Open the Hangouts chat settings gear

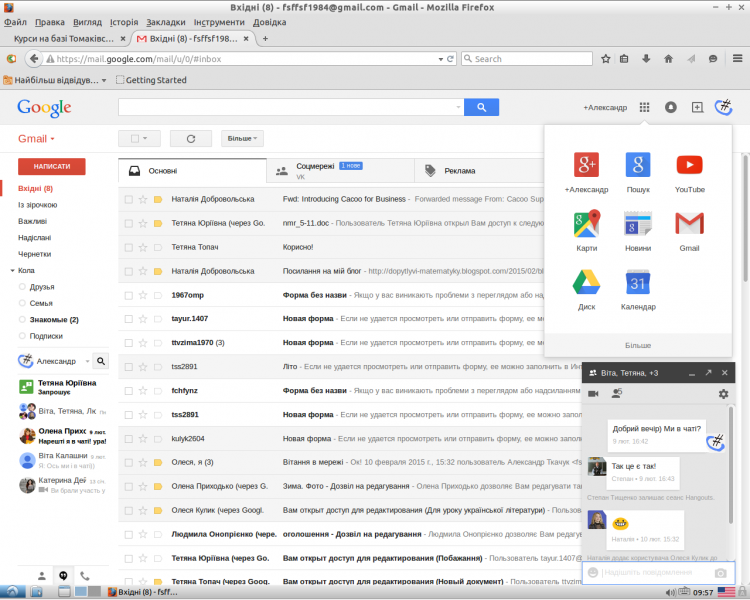pos(723,394)
